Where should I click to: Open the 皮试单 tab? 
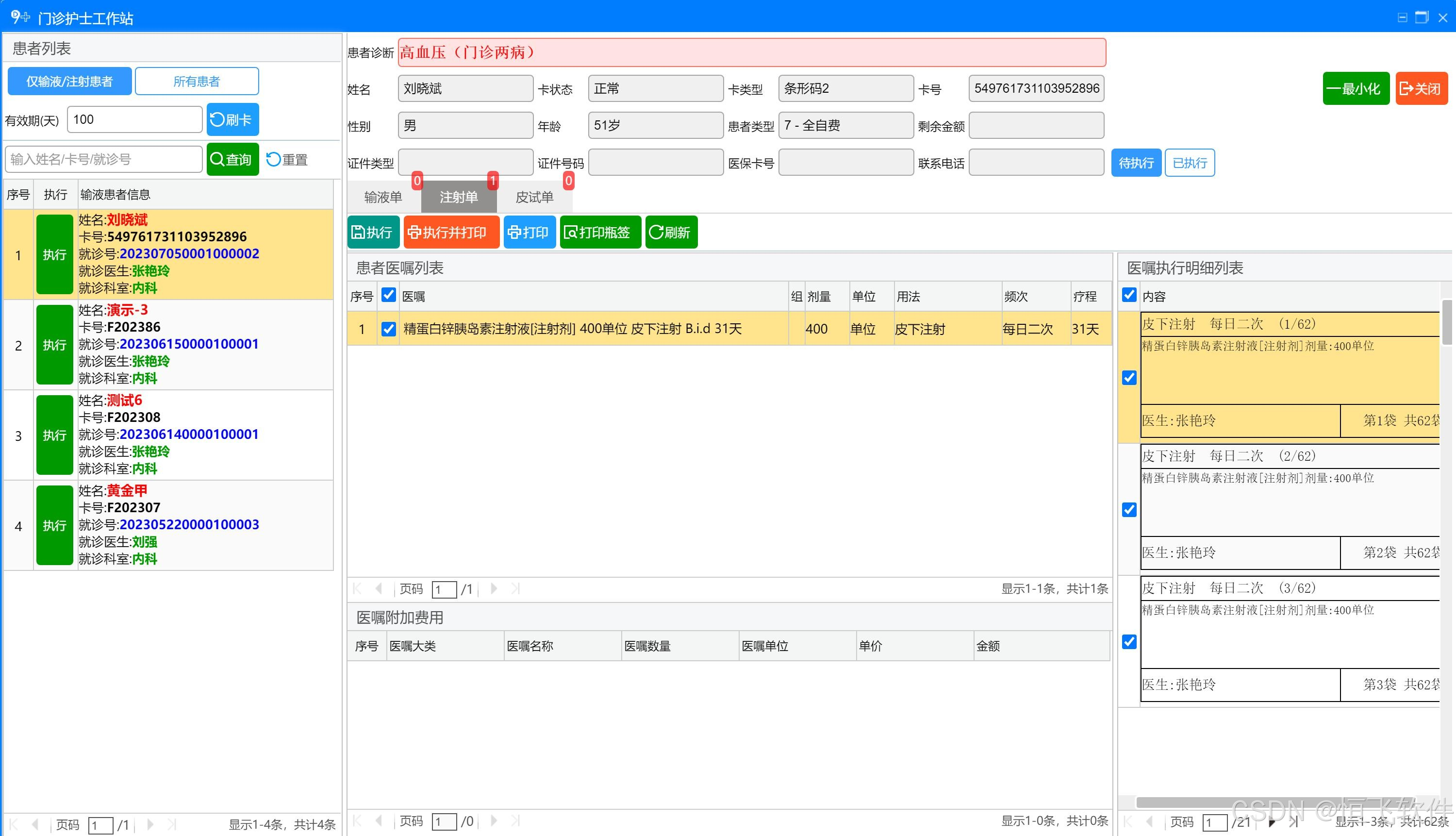click(534, 198)
